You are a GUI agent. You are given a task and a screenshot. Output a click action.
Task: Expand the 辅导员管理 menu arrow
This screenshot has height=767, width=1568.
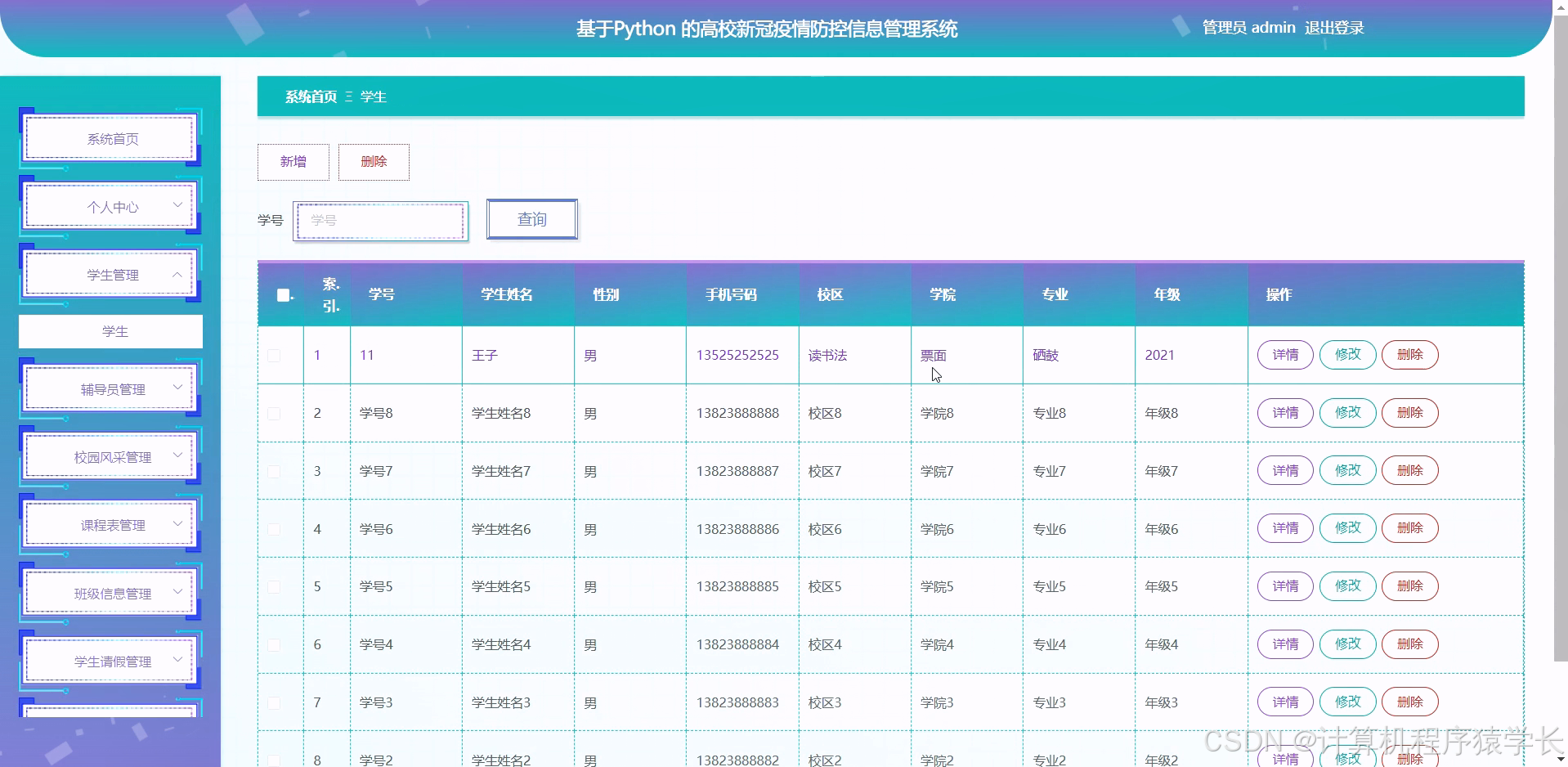177,388
